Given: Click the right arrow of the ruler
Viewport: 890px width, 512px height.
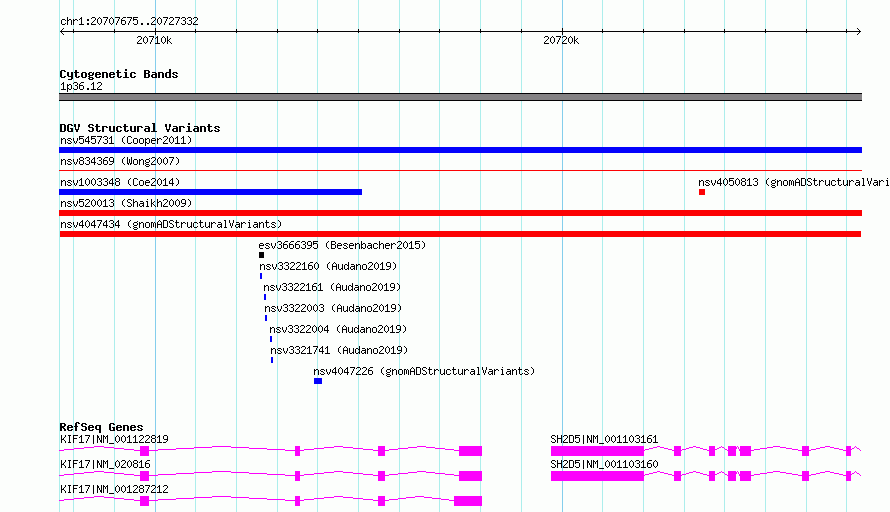Looking at the screenshot, I should tap(858, 32).
